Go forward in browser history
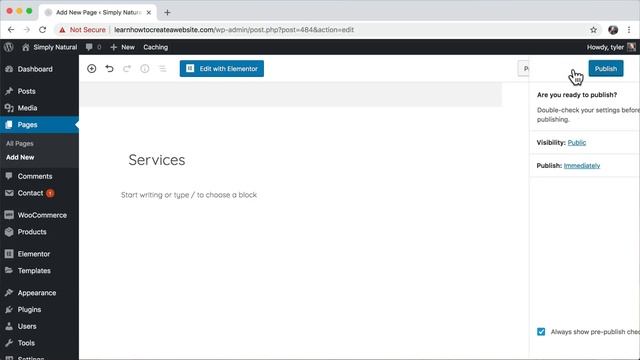The width and height of the screenshot is (640, 360). pyautogui.click(x=27, y=30)
